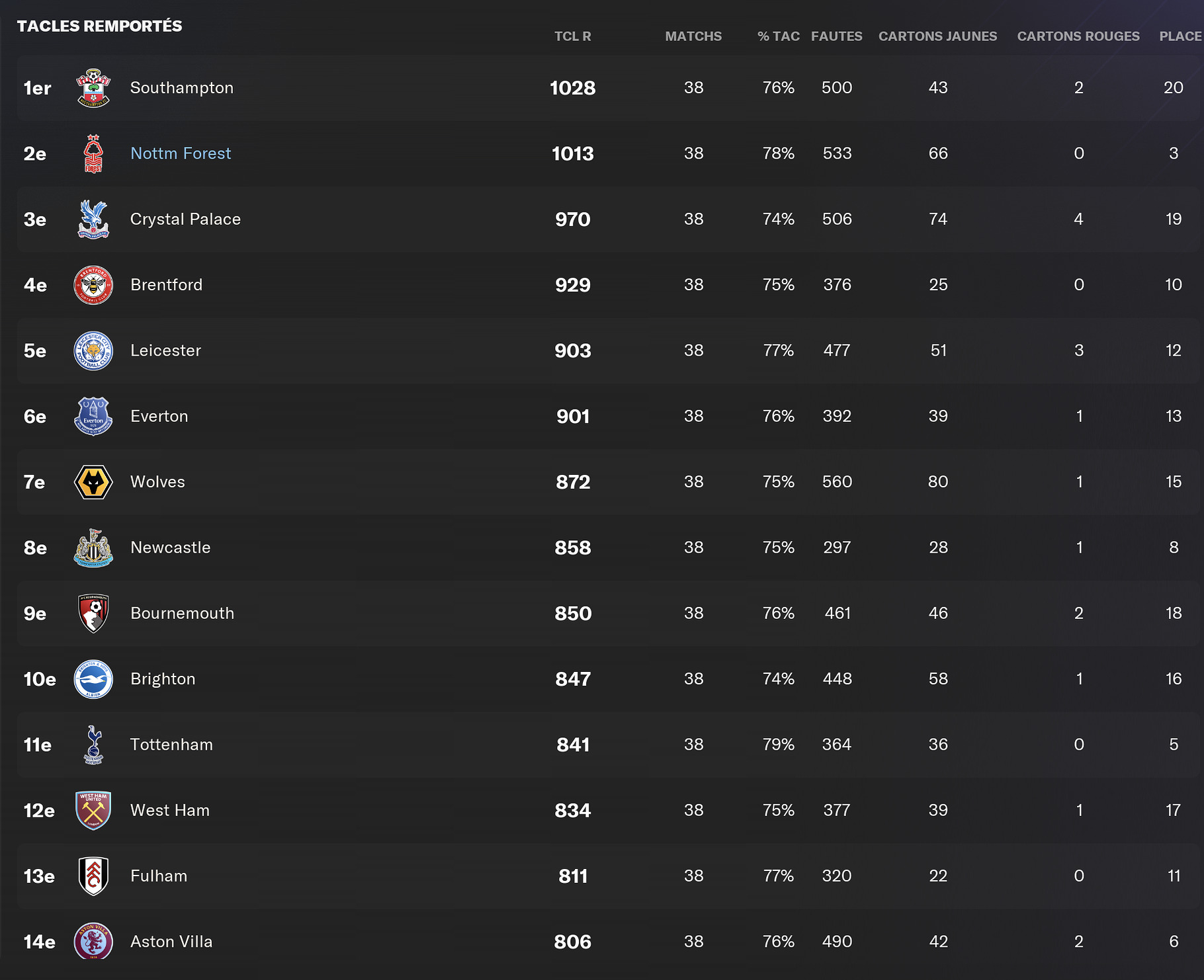1204x980 pixels.
Task: Click Bournemouth's 850 tackles value
Action: point(573,614)
